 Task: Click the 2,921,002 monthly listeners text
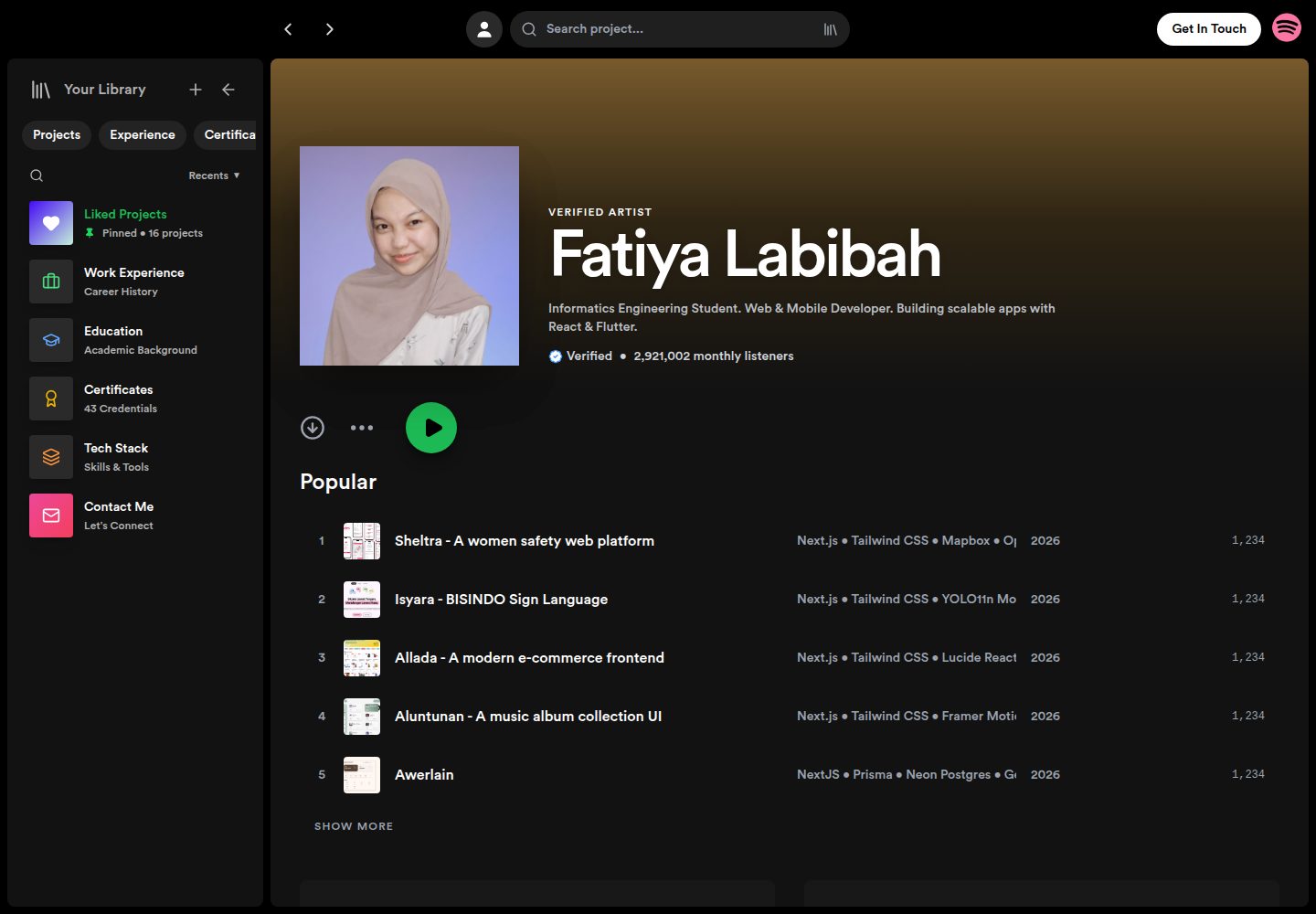coord(714,356)
